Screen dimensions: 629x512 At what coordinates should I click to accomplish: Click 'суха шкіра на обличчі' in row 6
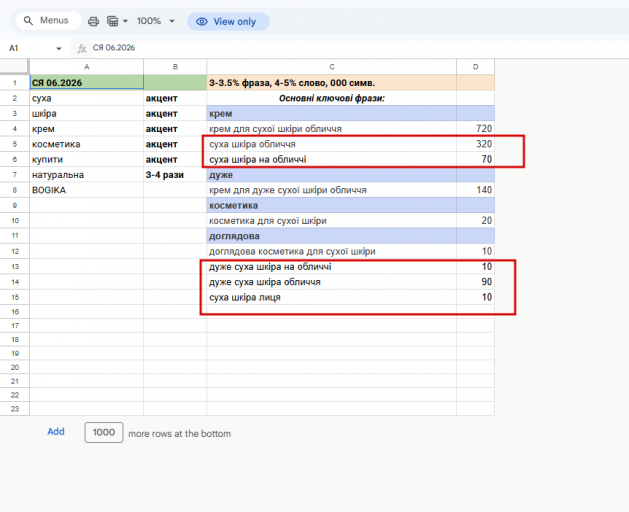(332, 159)
